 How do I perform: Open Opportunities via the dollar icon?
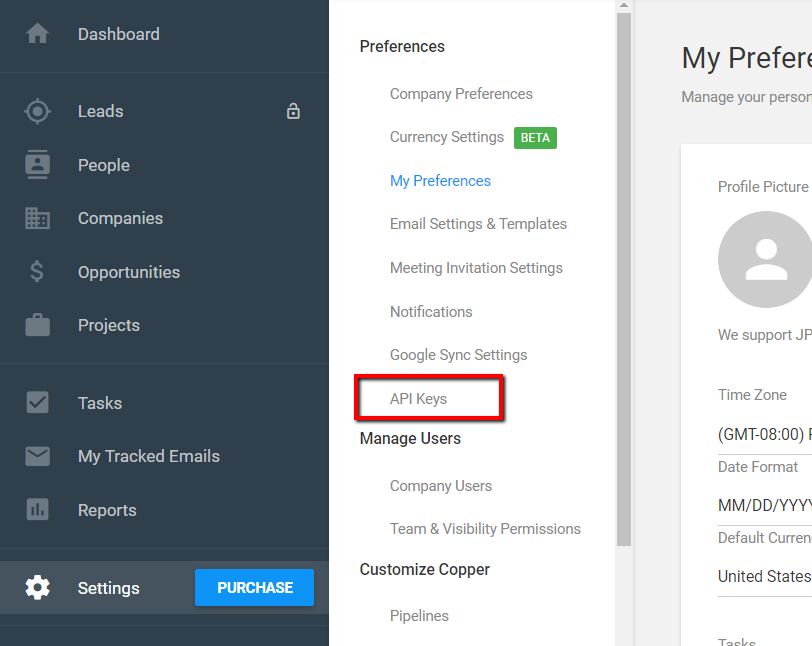(x=37, y=271)
